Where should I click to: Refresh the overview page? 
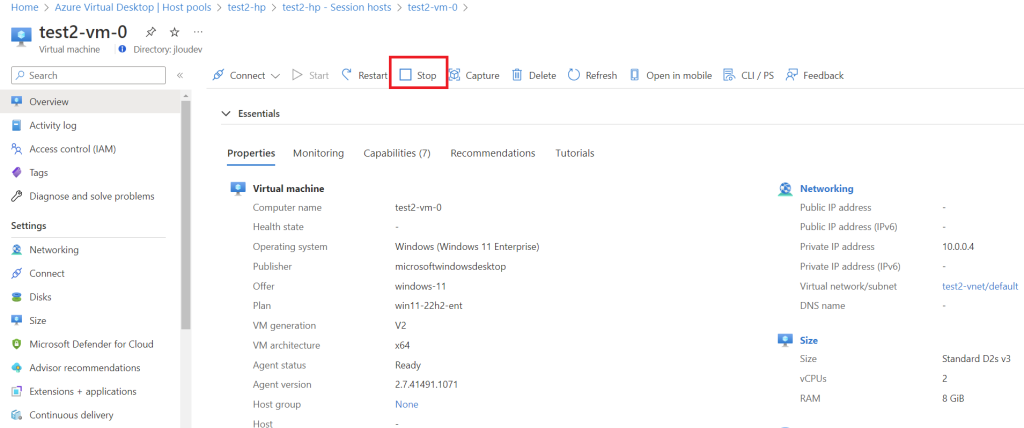pos(592,75)
